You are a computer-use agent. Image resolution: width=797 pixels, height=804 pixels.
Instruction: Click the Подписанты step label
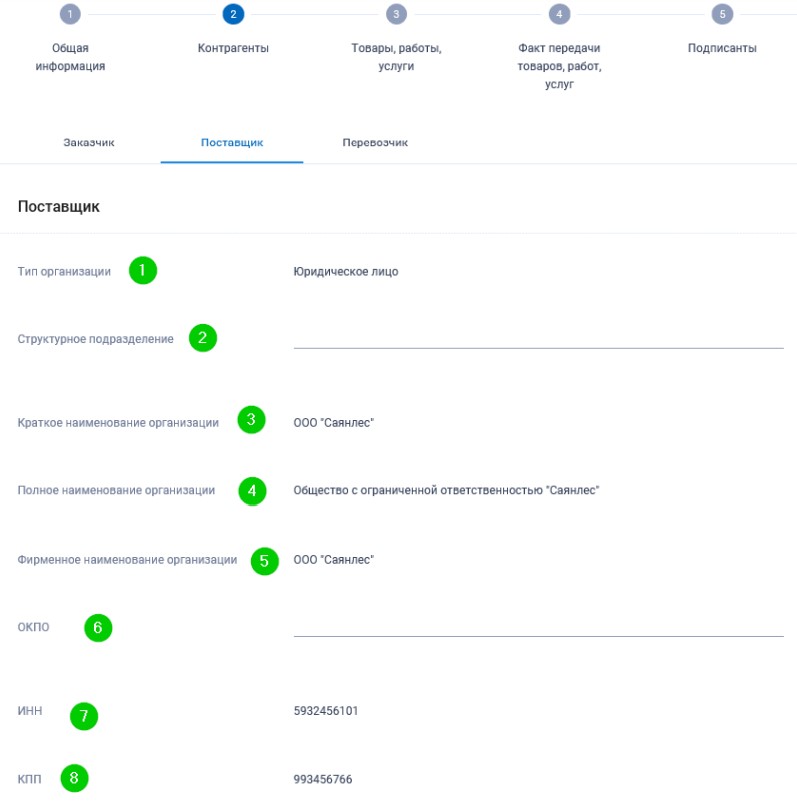tap(722, 48)
